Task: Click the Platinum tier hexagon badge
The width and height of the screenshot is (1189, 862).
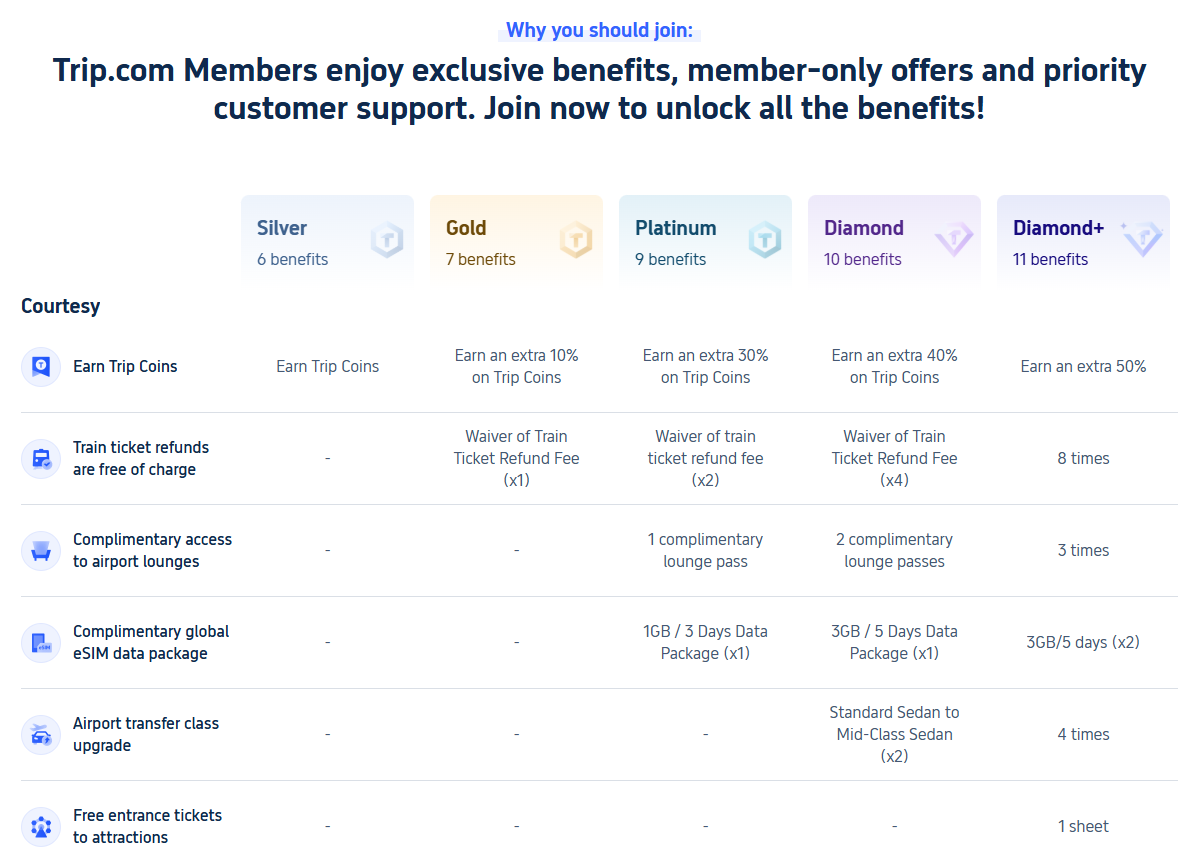Action: pos(764,240)
